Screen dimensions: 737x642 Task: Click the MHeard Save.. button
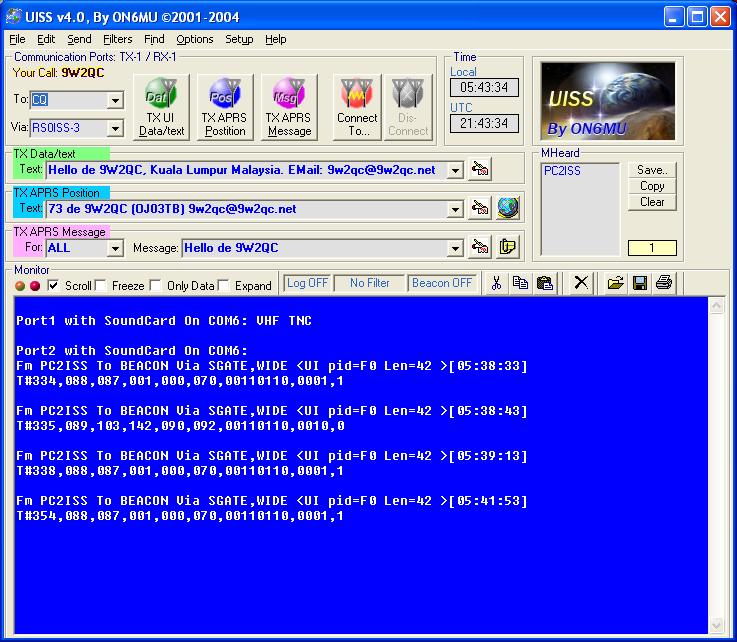point(652,170)
